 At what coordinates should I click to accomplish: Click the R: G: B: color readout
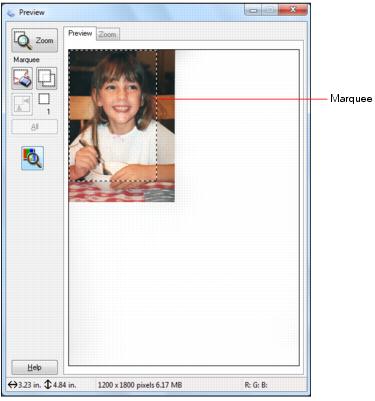pyautogui.click(x=256, y=385)
